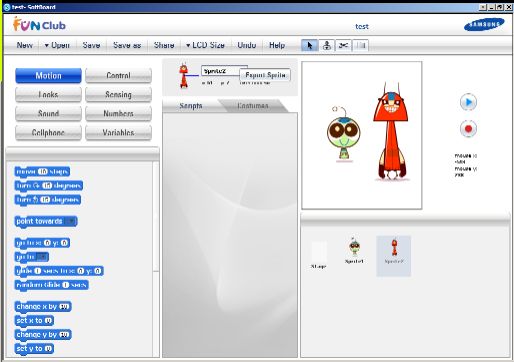Click the fourth tool icon beside the scissors
The width and height of the screenshot is (514, 362).
click(x=360, y=45)
